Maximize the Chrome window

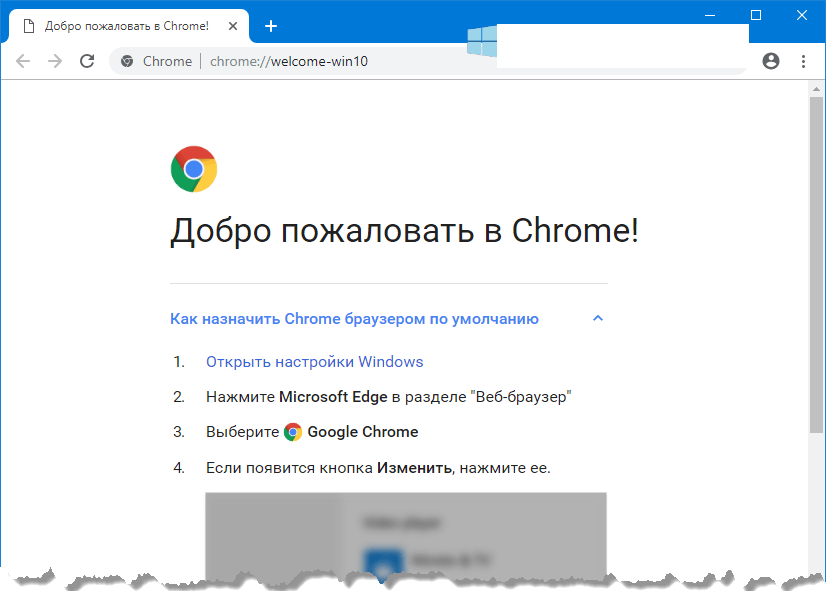[x=756, y=14]
